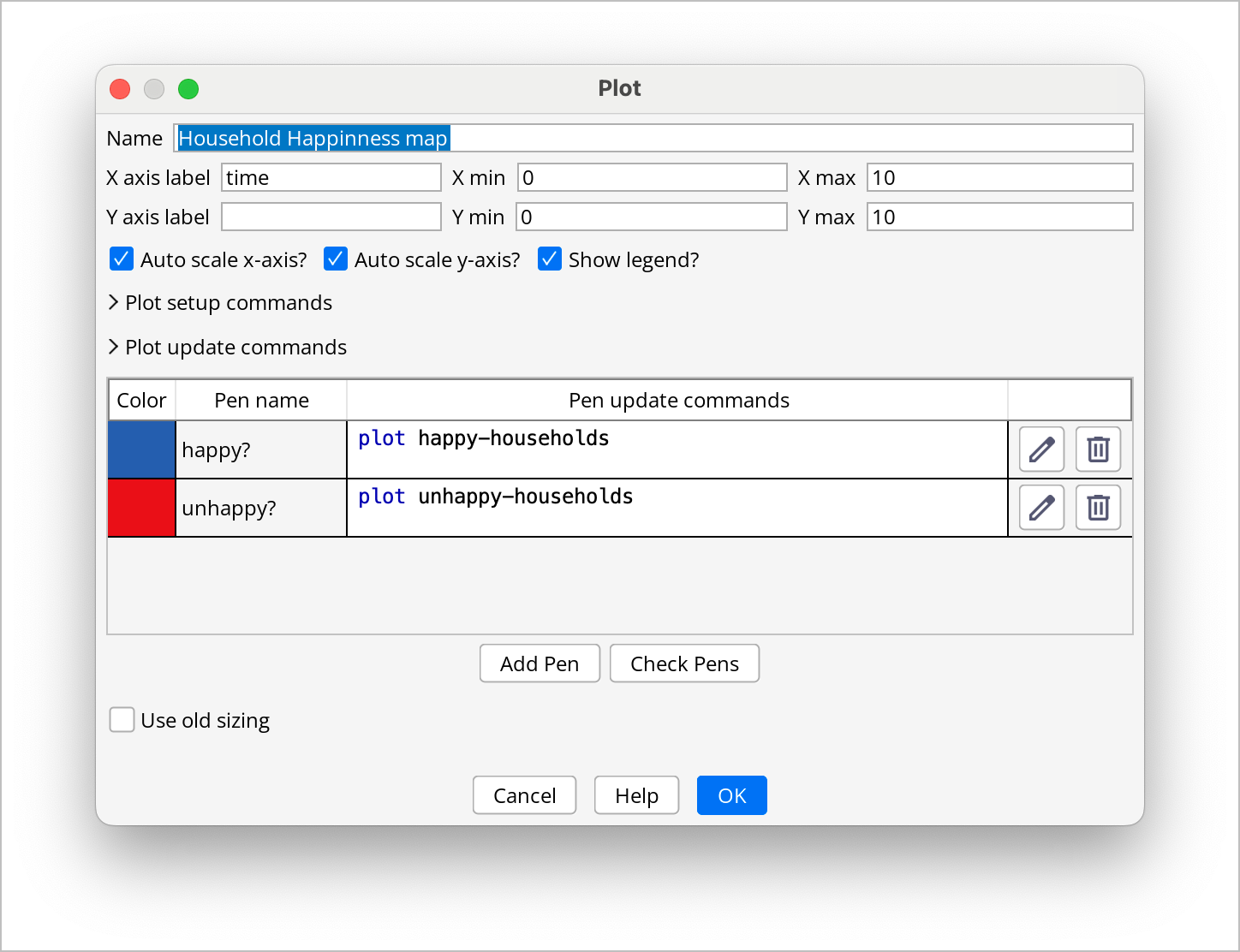
Task: Click the plot happy-households command cell
Action: (677, 449)
